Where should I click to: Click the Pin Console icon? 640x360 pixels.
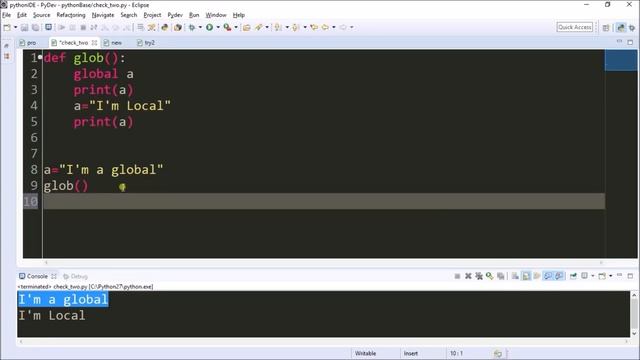[x=573, y=276]
